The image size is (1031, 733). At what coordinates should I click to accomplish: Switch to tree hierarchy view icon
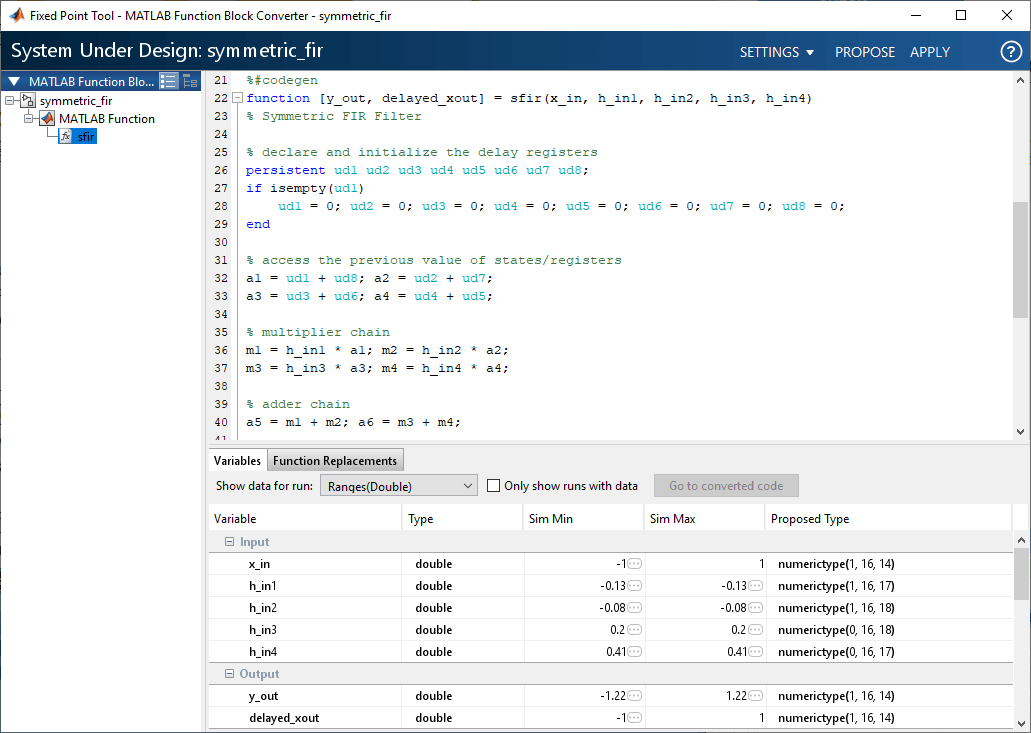pos(189,82)
